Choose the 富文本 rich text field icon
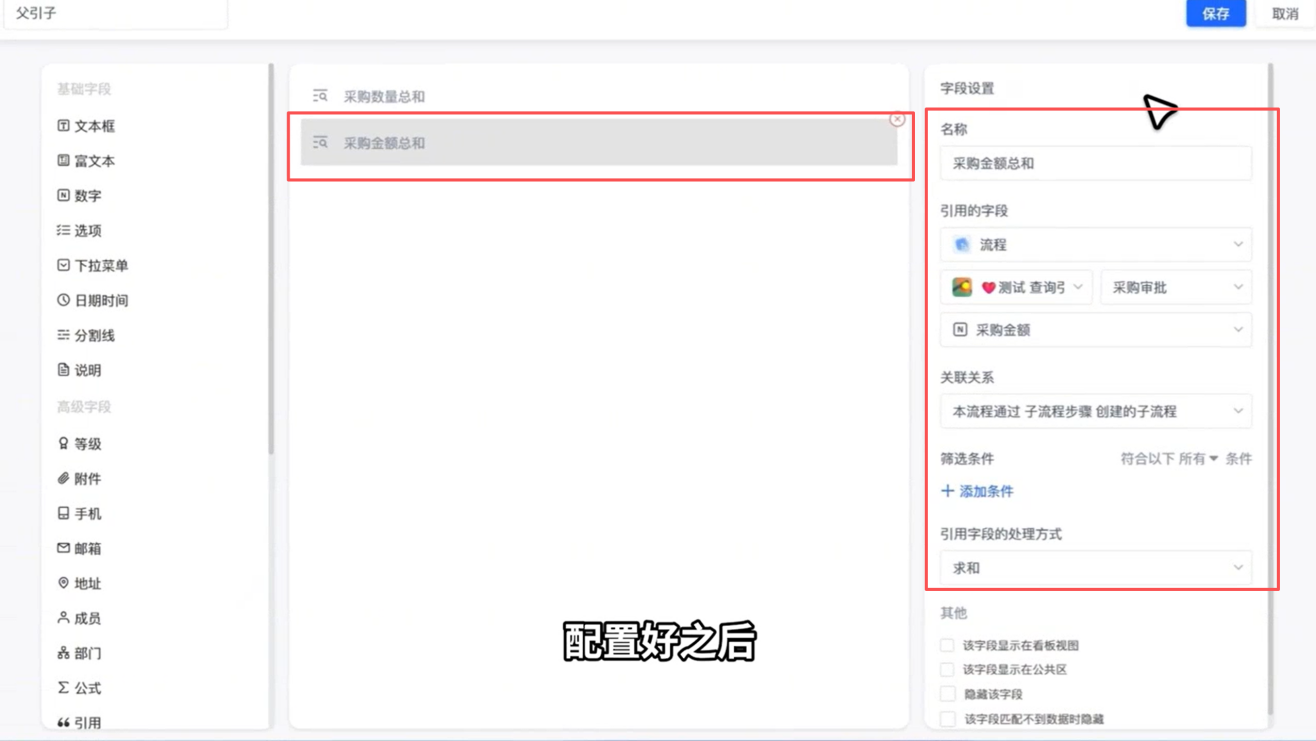The image size is (1316, 741). 63,161
